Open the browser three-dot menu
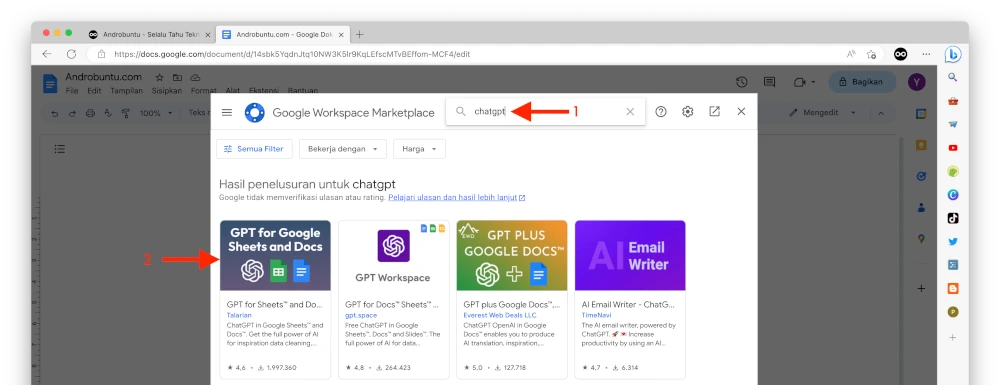The width and height of the screenshot is (1000, 385). [x=927, y=54]
